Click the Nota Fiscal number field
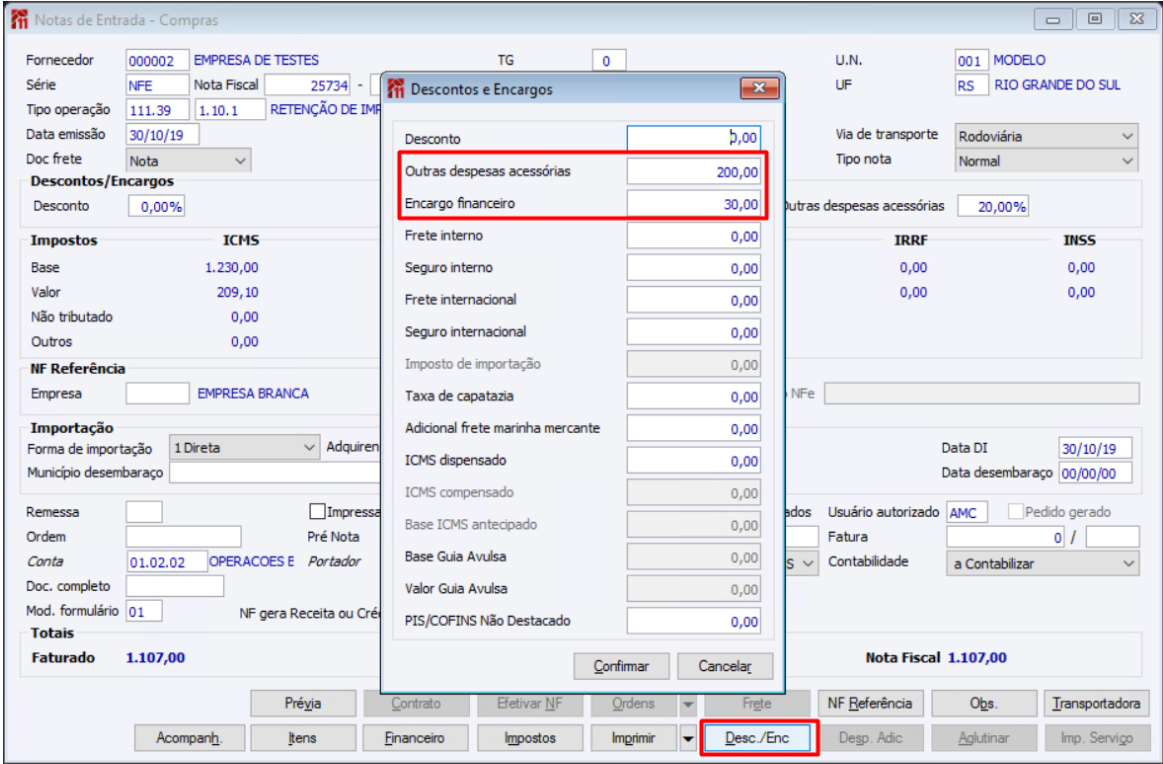 307,85
